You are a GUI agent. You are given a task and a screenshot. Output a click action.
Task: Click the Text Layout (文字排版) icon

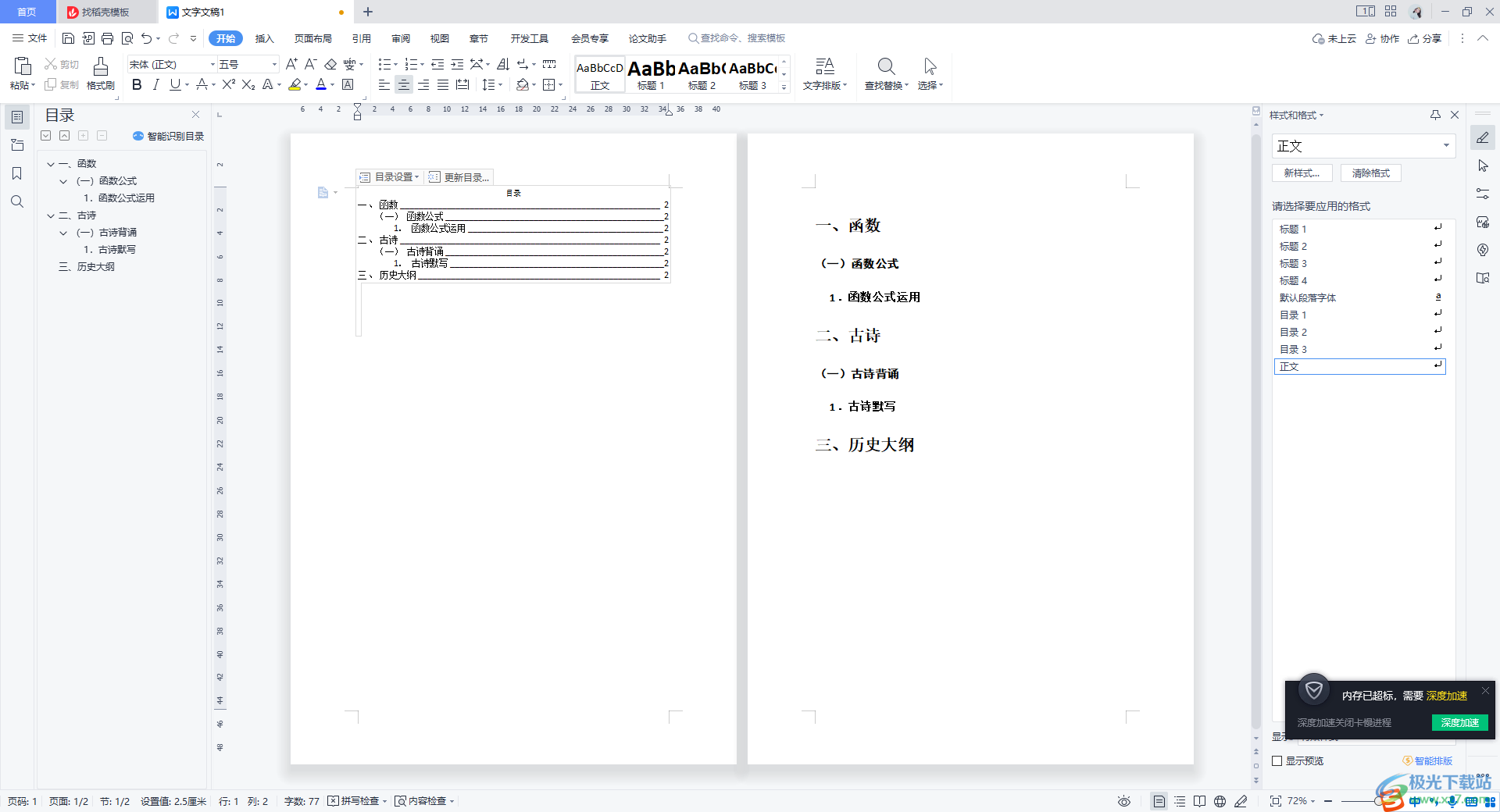click(825, 66)
